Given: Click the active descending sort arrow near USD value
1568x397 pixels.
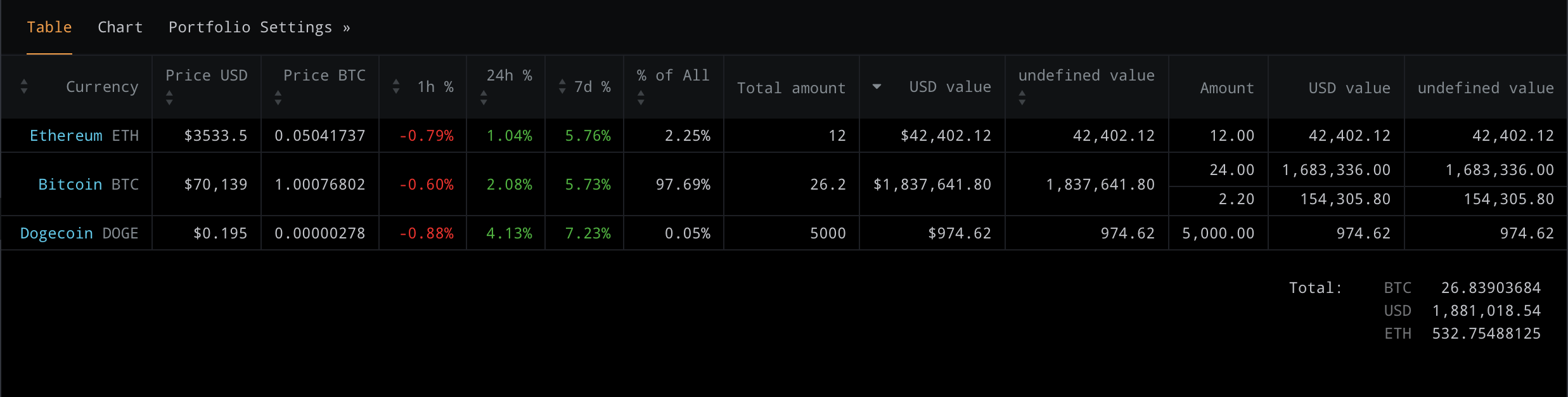Looking at the screenshot, I should coord(877,86).
